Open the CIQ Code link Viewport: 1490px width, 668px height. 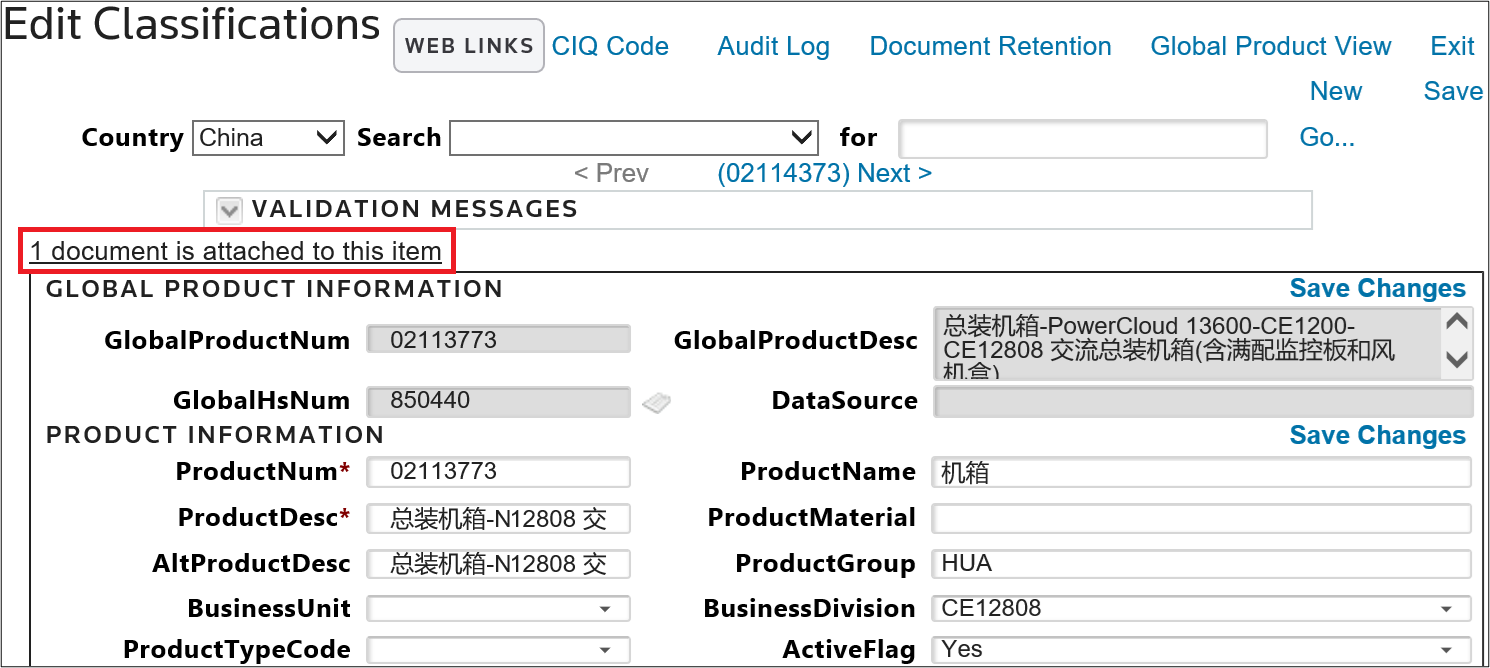[610, 46]
